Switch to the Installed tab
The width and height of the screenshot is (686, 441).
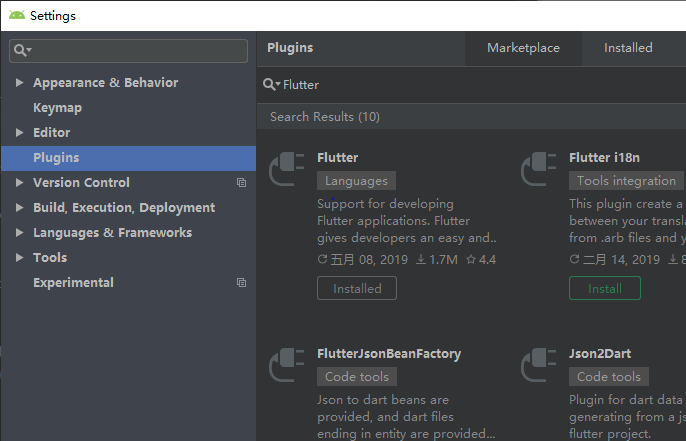628,48
